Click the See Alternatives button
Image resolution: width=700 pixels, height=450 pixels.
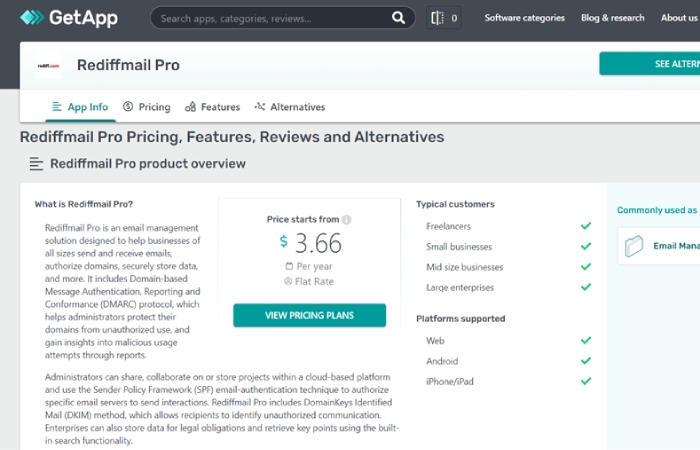[650, 64]
